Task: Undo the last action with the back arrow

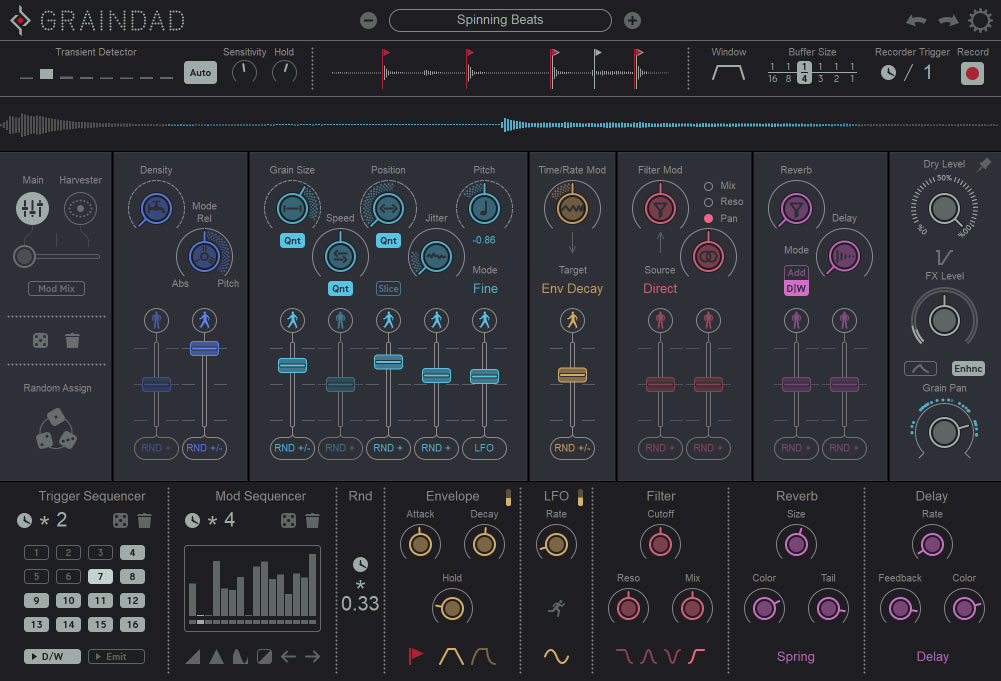Action: (x=917, y=20)
